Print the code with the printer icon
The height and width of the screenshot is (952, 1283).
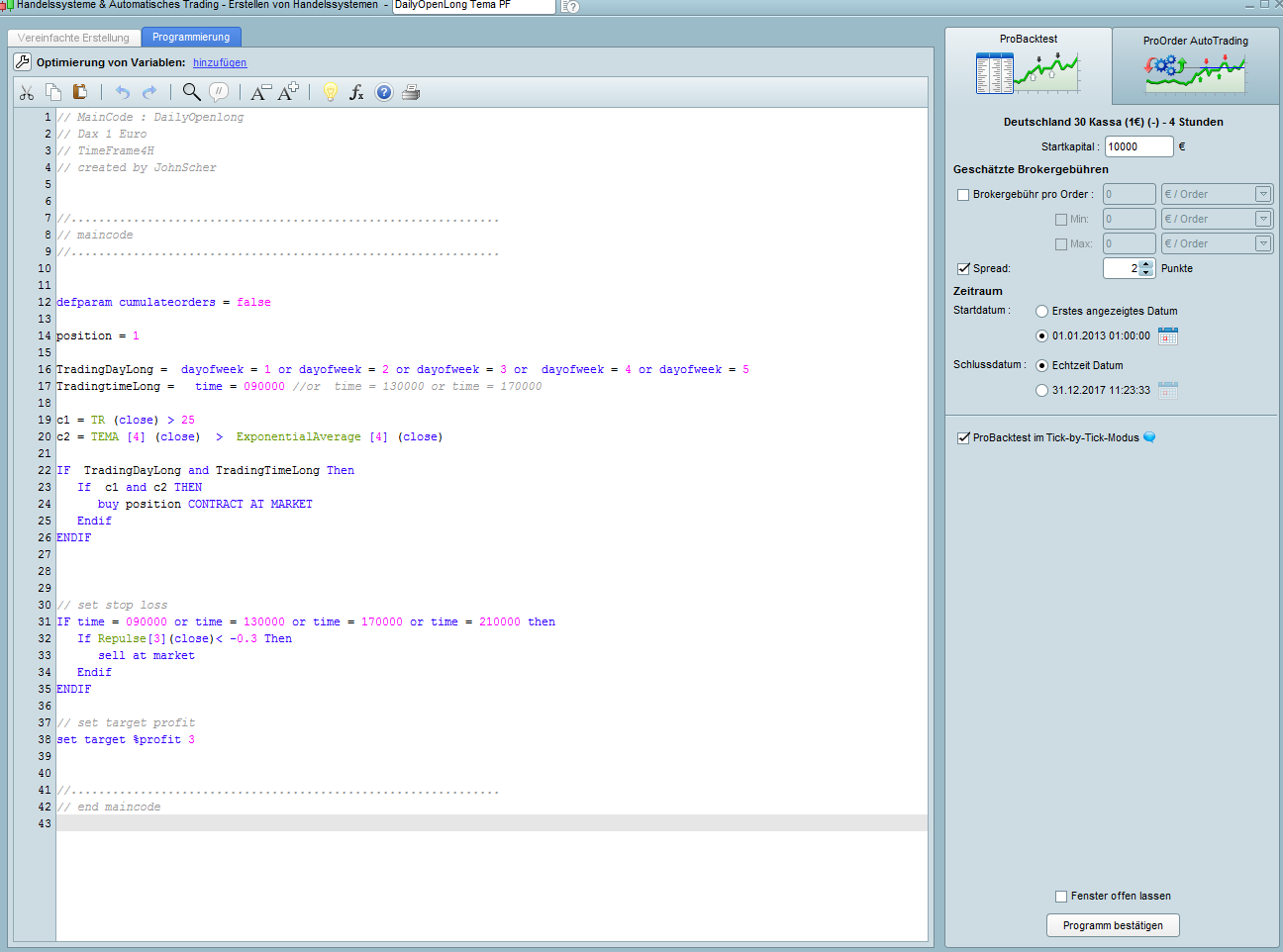pos(411,92)
